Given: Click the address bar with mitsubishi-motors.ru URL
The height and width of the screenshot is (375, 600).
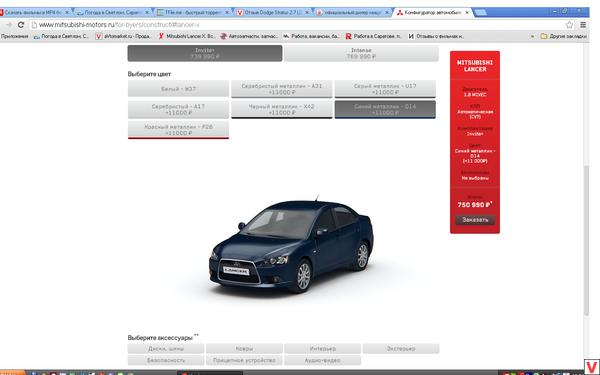Looking at the screenshot, I should coord(297,25).
